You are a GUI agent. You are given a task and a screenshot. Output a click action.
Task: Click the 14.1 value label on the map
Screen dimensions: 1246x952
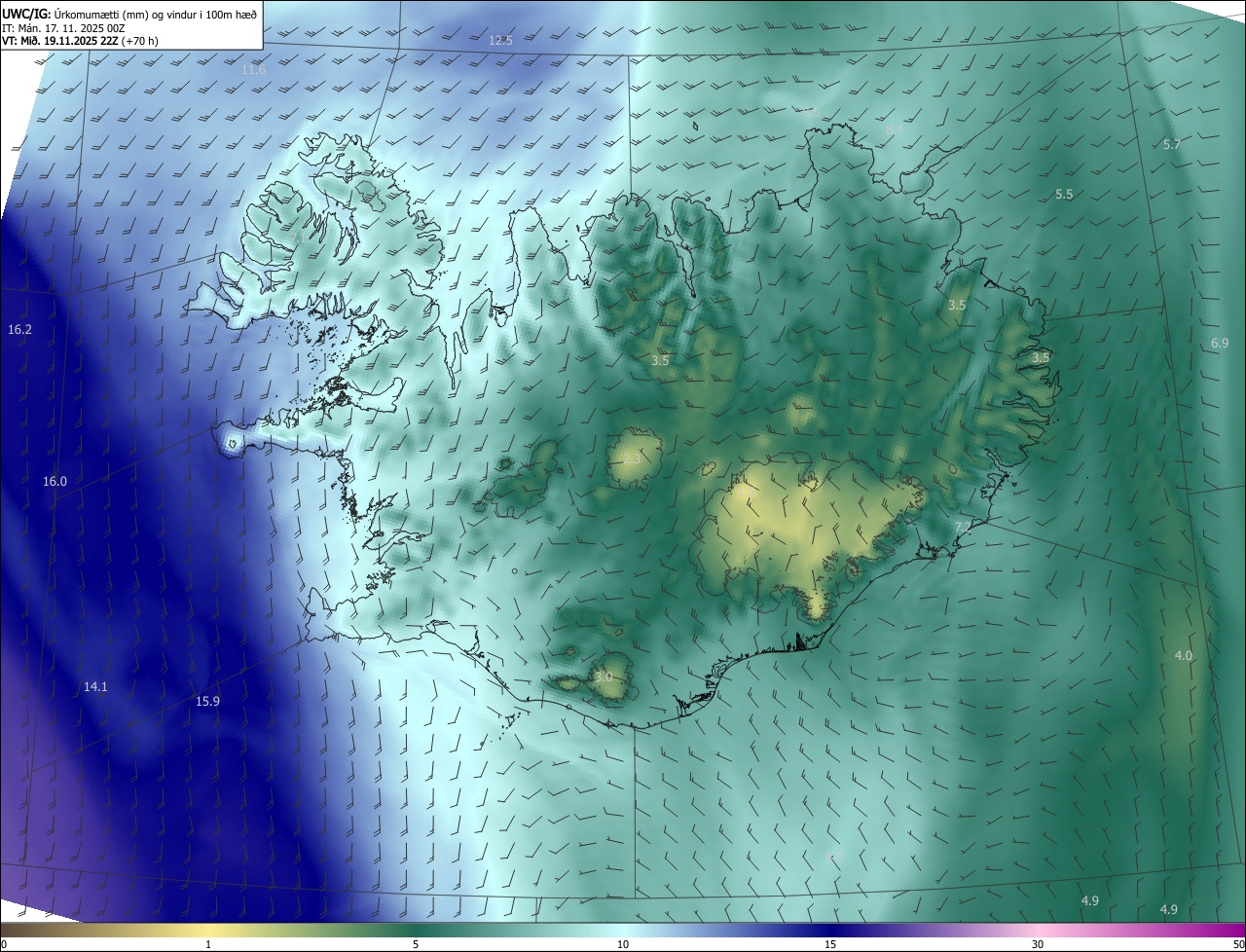tap(95, 687)
